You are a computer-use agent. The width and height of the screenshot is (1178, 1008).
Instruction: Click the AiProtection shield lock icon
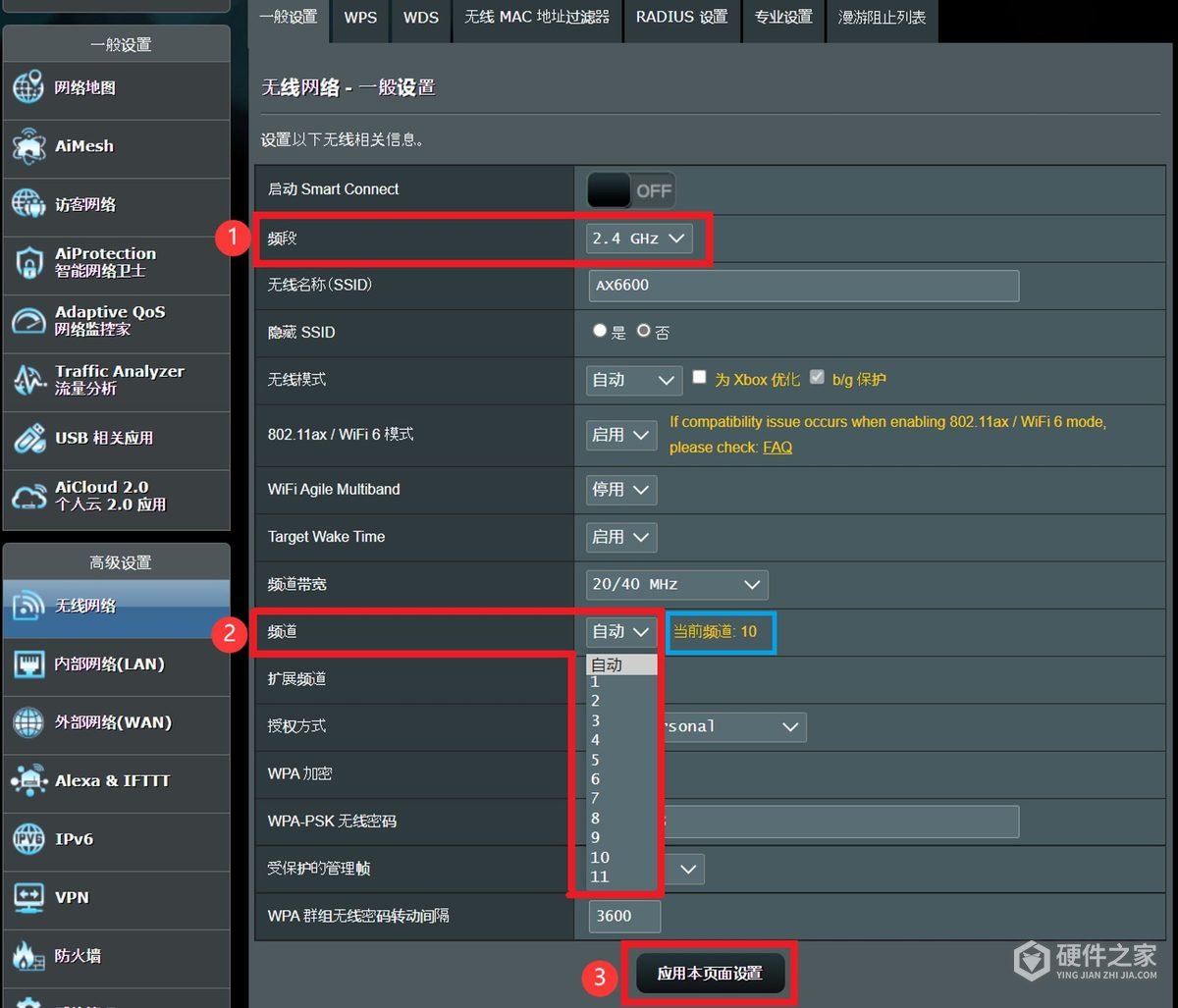[x=28, y=262]
